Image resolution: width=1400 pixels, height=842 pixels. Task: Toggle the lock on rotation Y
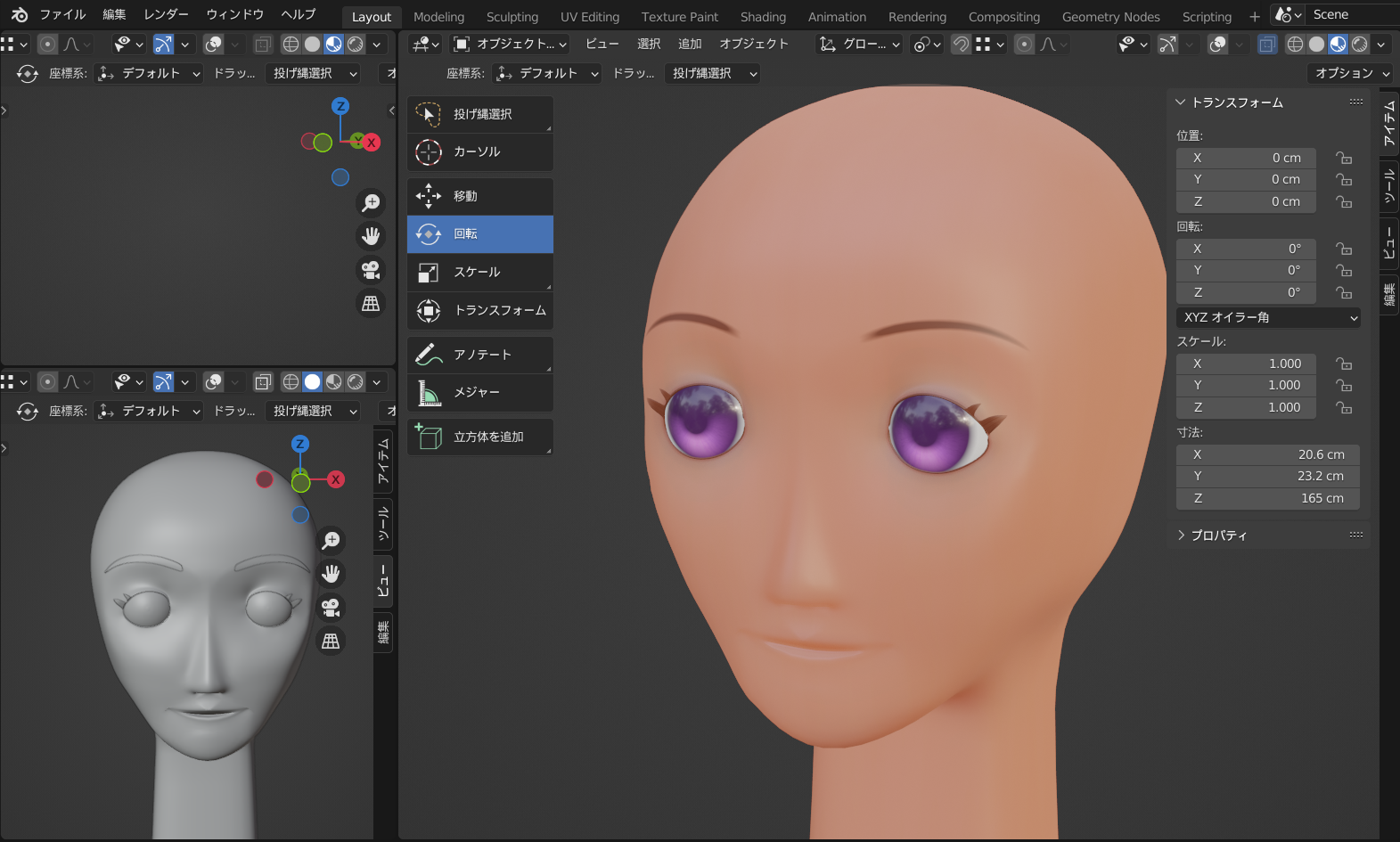coord(1344,270)
